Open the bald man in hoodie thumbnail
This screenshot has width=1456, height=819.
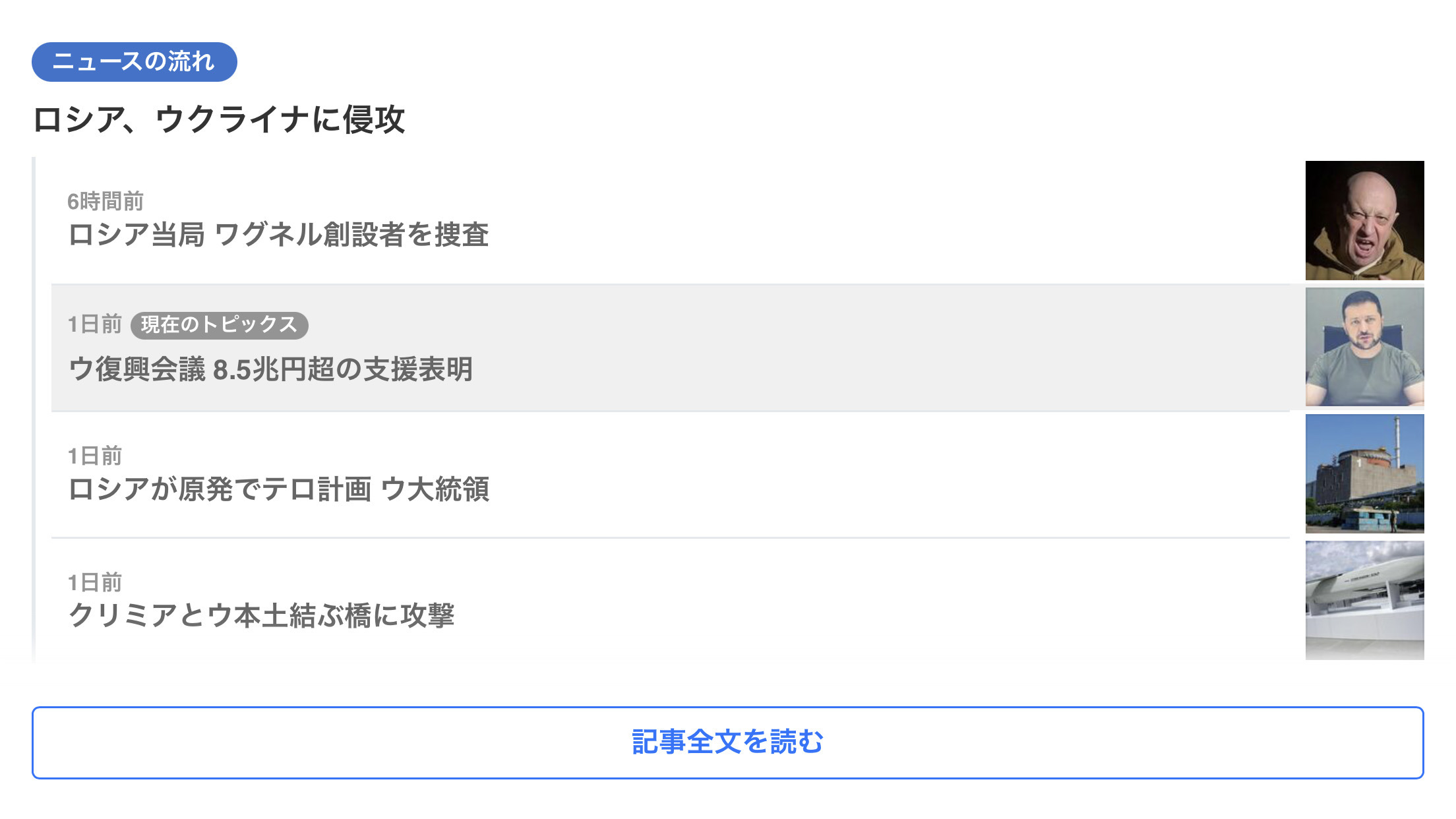click(x=1365, y=220)
